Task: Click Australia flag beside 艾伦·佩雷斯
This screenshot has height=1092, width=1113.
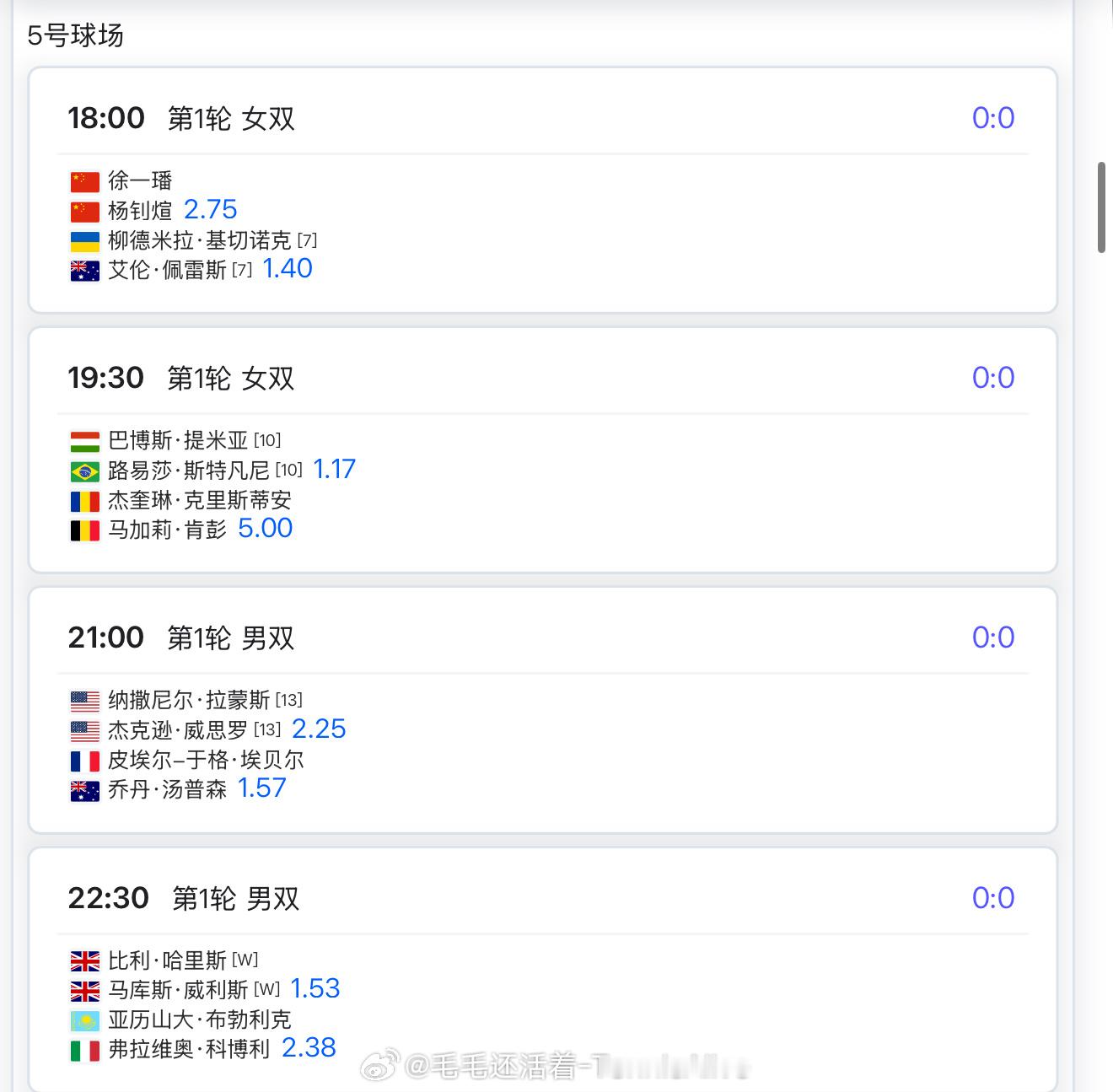Action: tap(84, 271)
